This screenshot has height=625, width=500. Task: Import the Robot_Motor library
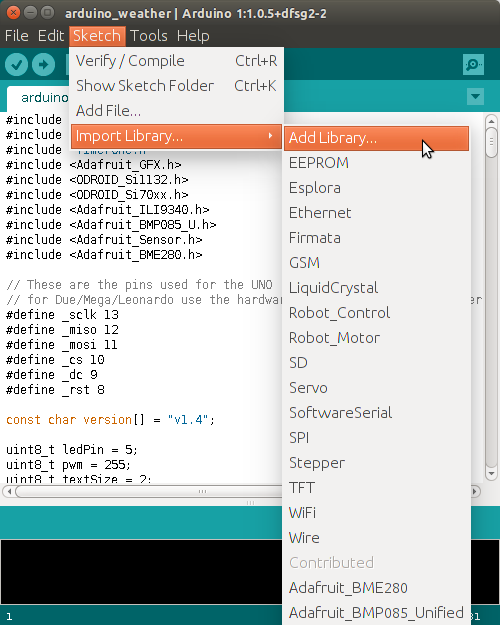click(x=376, y=338)
